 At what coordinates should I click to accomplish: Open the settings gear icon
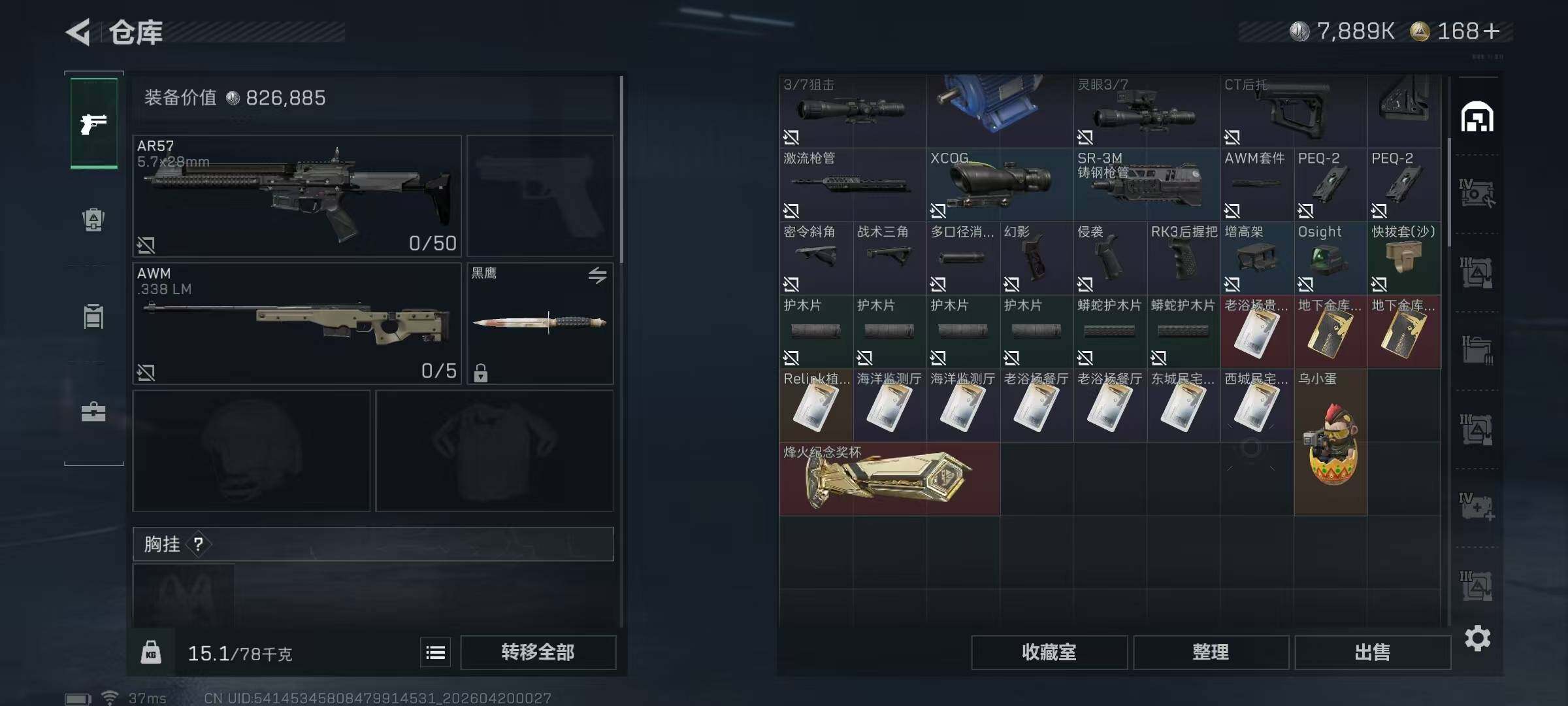(1477, 638)
